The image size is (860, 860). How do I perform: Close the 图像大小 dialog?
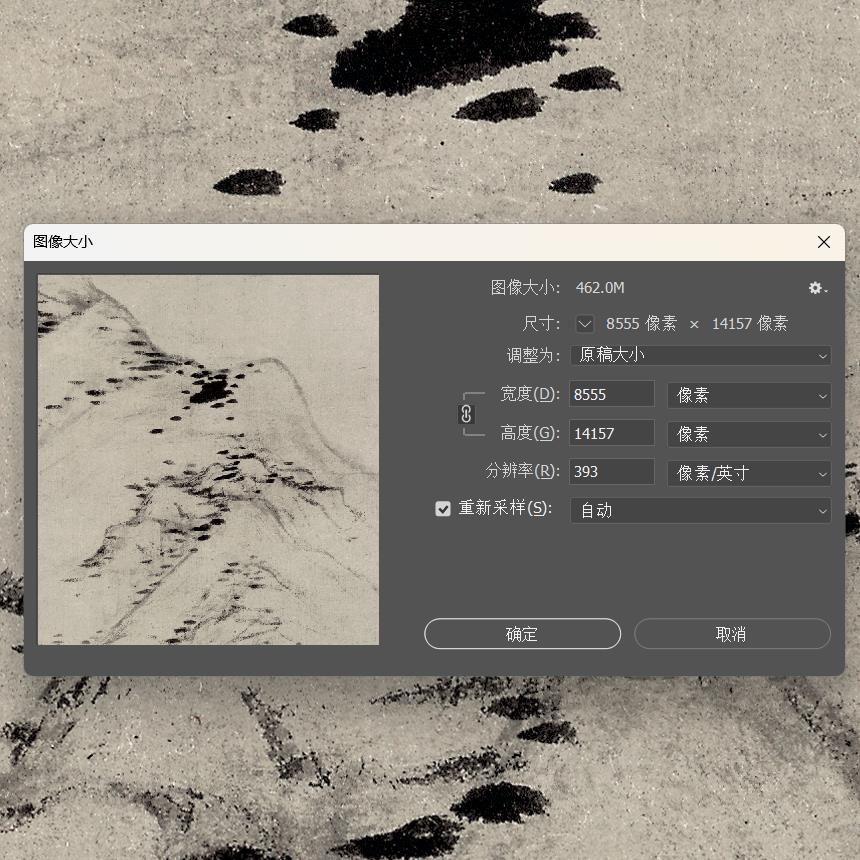(x=823, y=242)
